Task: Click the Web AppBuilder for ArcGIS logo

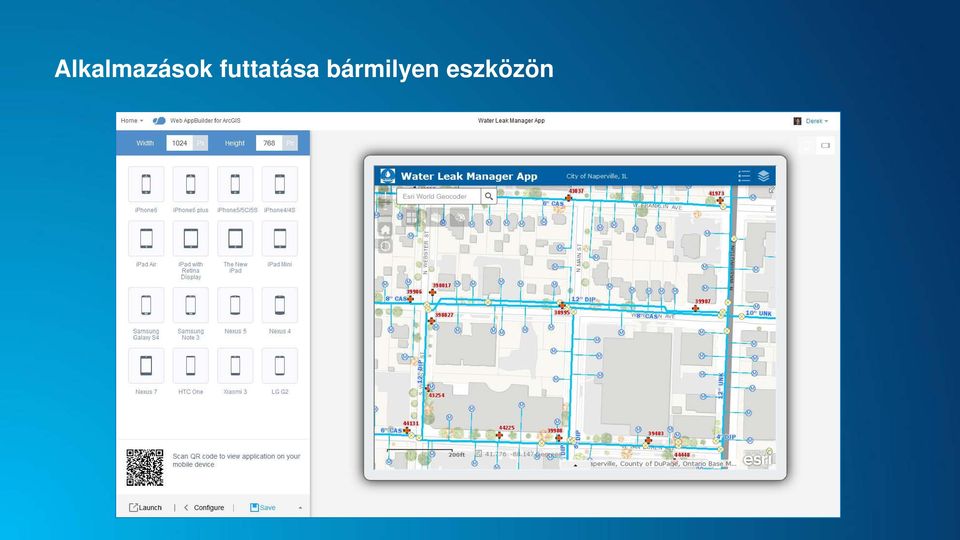Action: pyautogui.click(x=159, y=121)
